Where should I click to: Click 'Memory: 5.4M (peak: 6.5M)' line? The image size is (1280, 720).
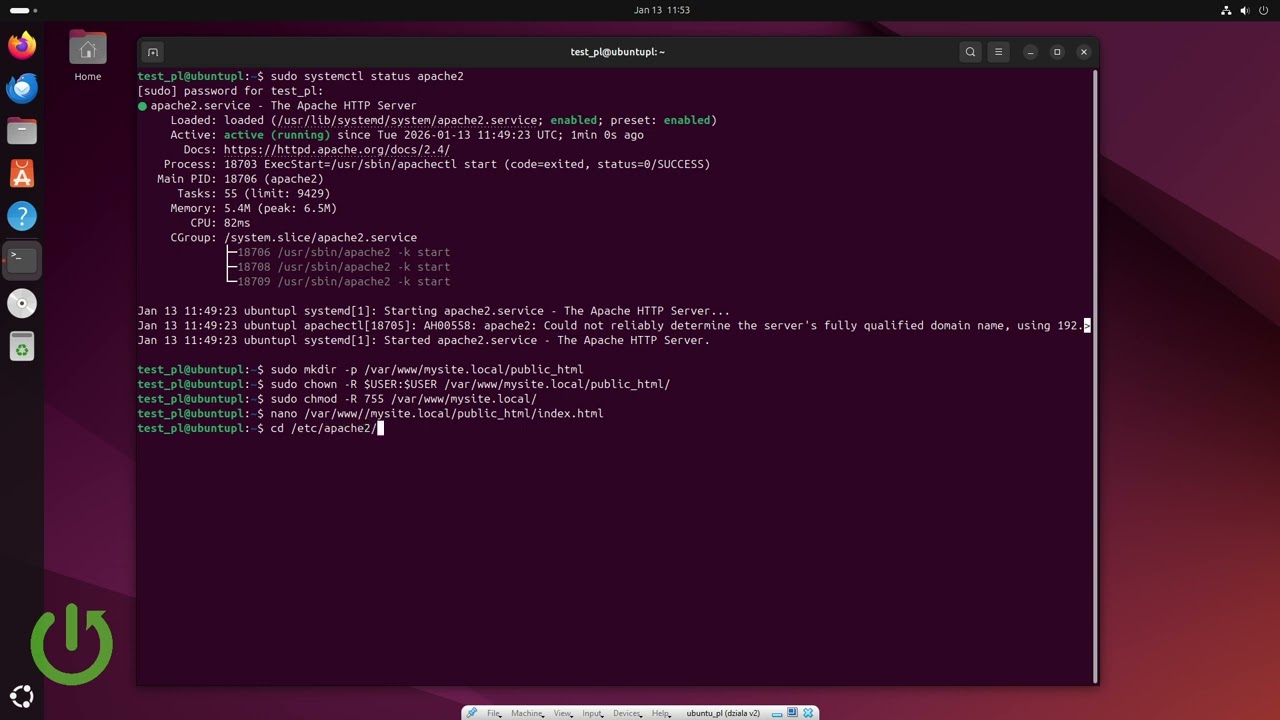(x=254, y=208)
